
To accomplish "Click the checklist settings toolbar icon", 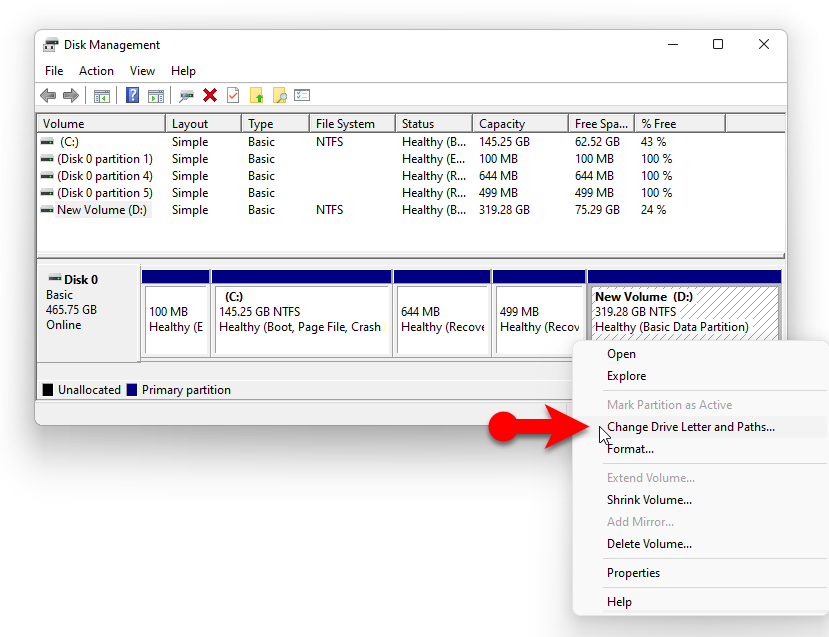I will (x=302, y=95).
